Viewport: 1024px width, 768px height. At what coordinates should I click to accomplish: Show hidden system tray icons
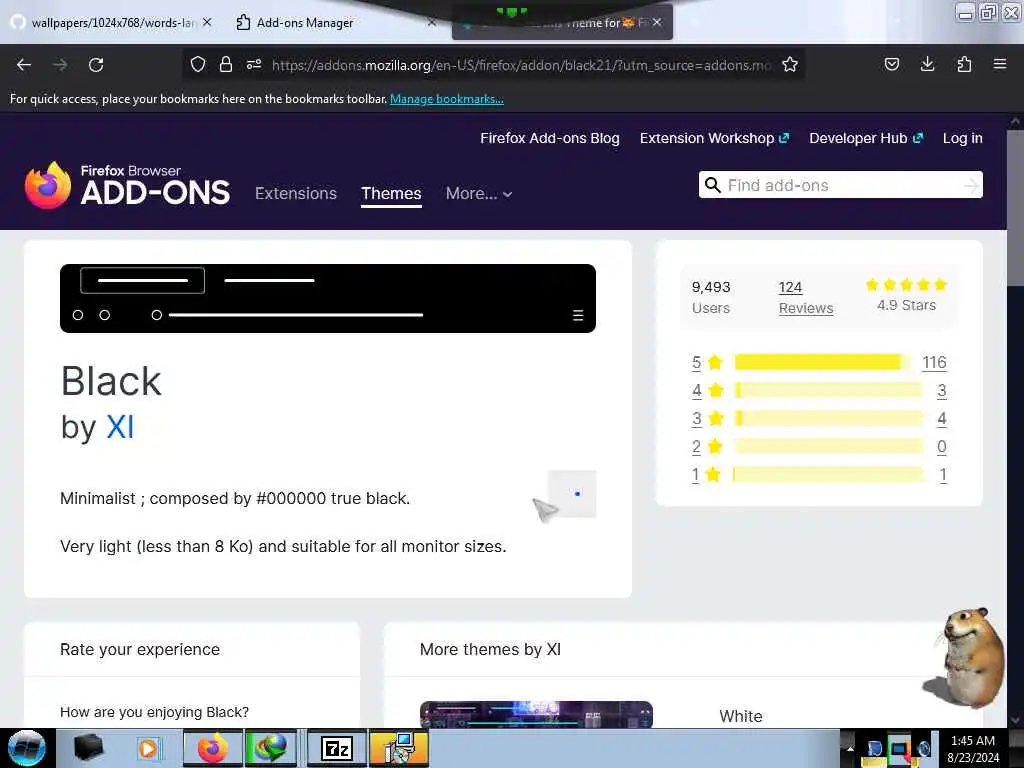(850, 748)
